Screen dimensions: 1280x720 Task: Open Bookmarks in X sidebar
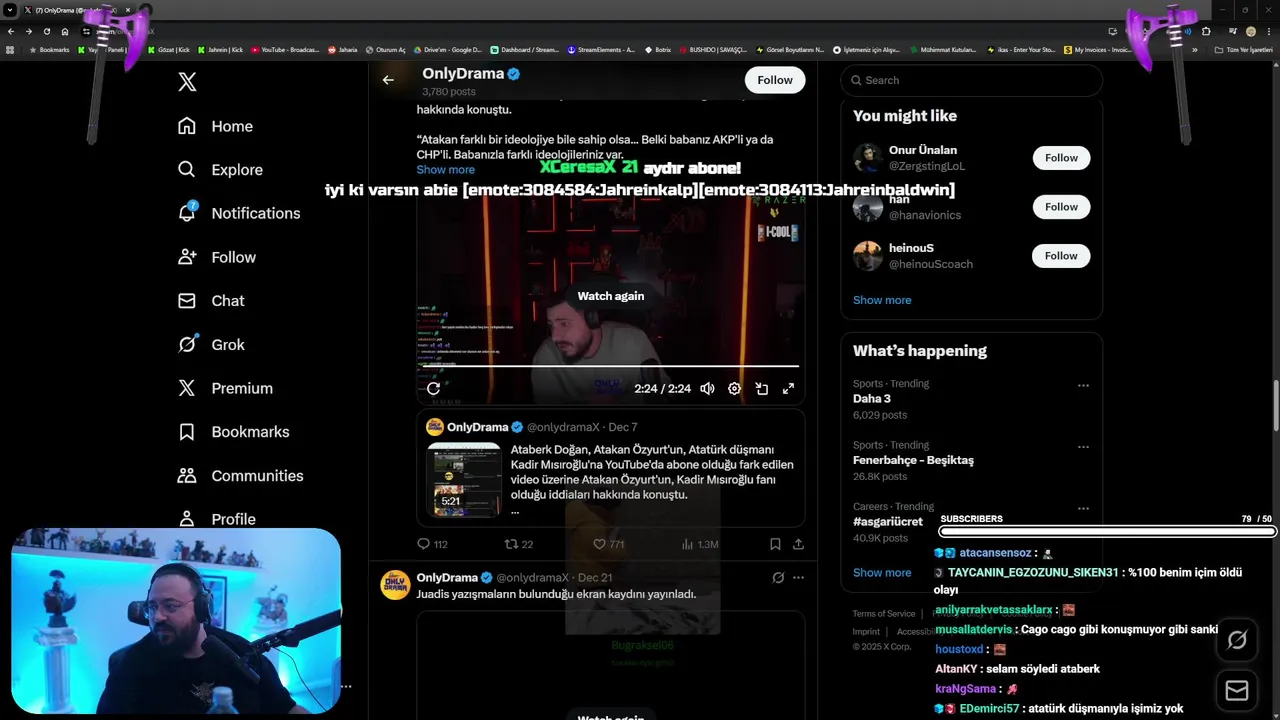coord(233,432)
